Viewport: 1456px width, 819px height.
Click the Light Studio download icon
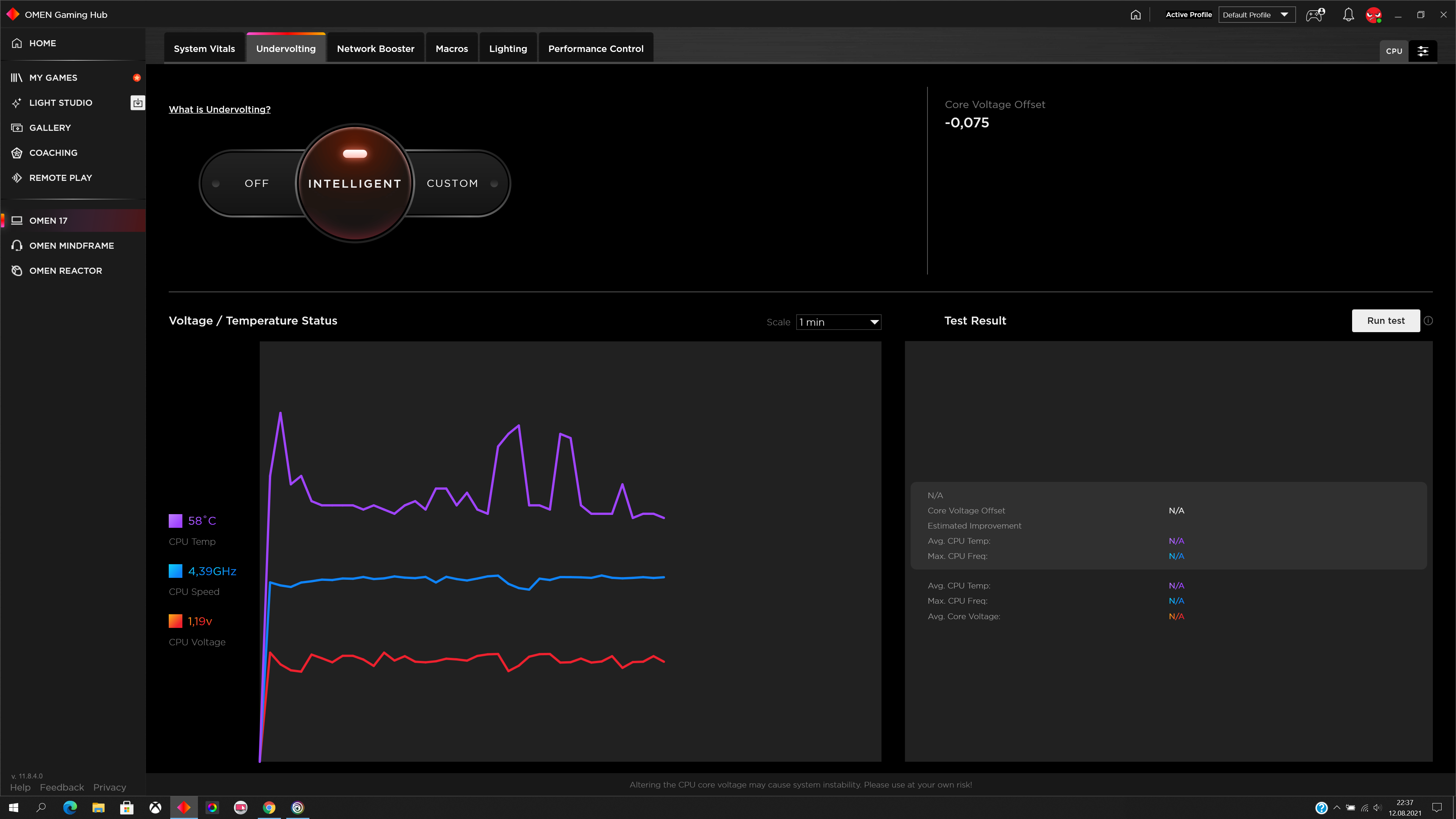(x=137, y=102)
